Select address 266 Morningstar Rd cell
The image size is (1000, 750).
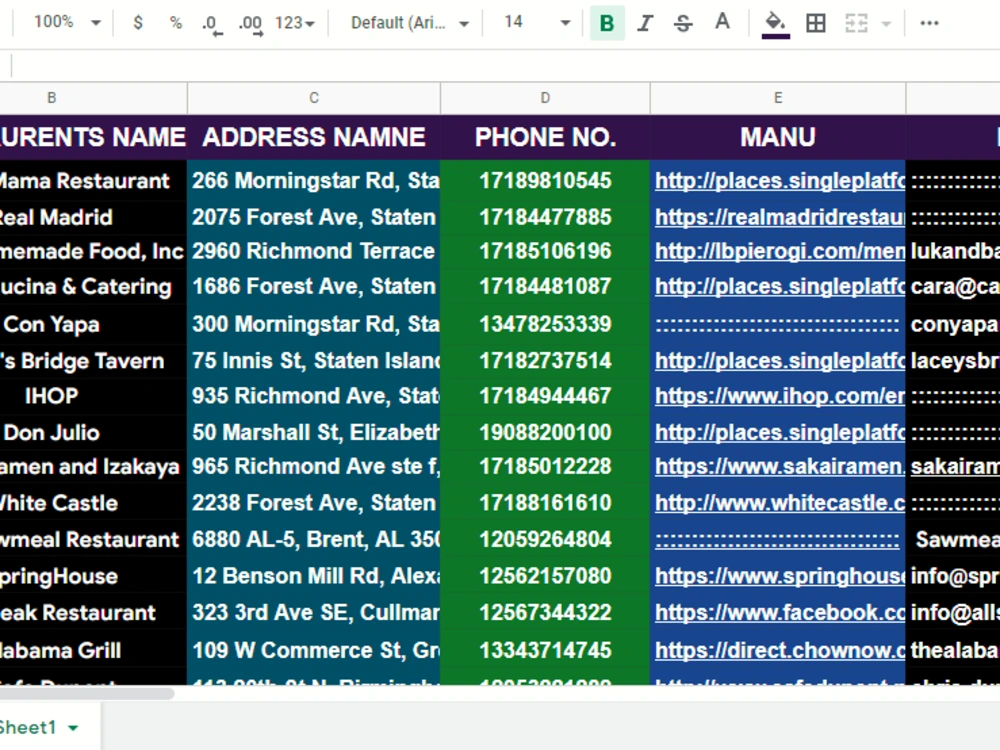[x=314, y=181]
